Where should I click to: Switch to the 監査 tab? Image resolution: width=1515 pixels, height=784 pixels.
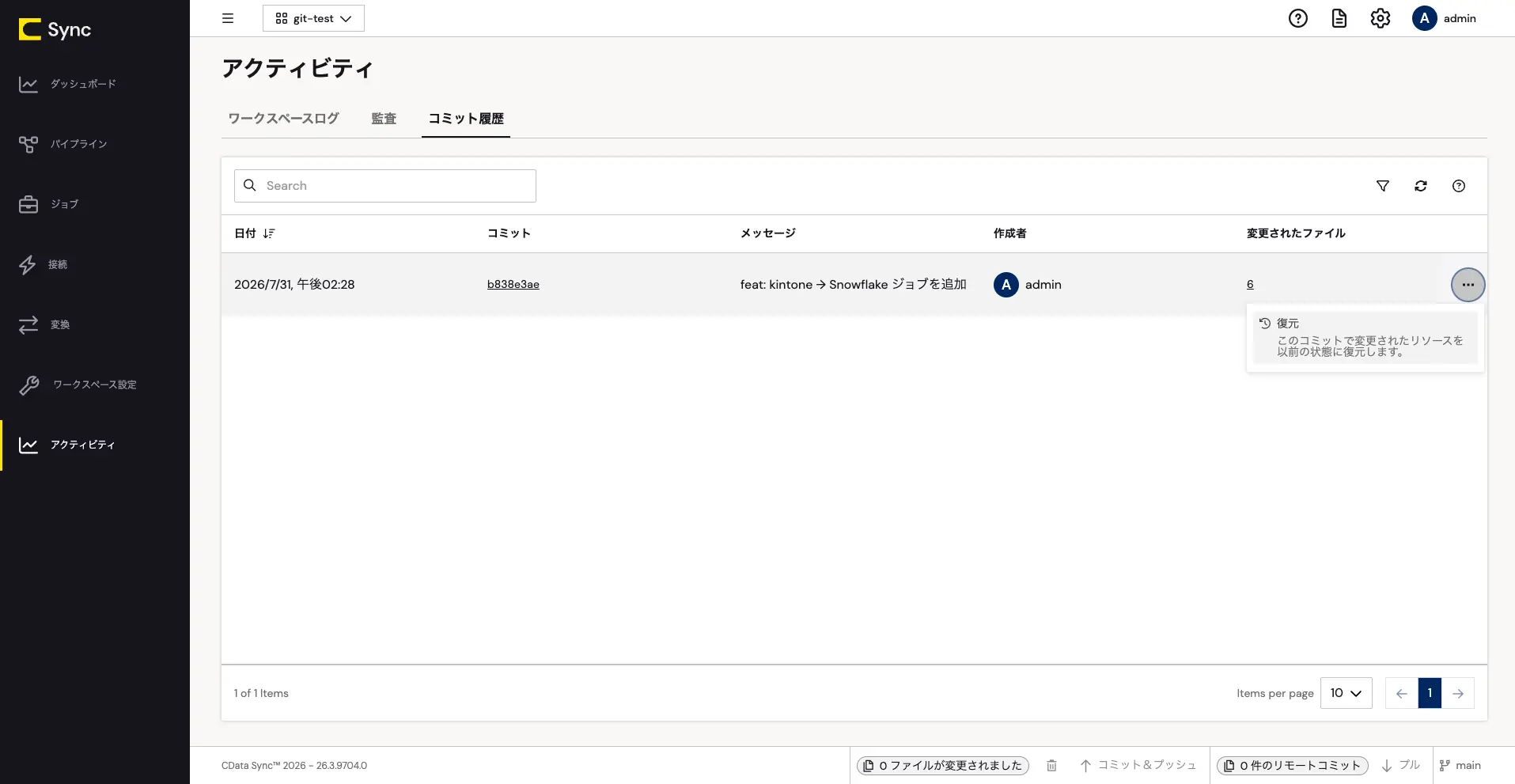point(384,119)
